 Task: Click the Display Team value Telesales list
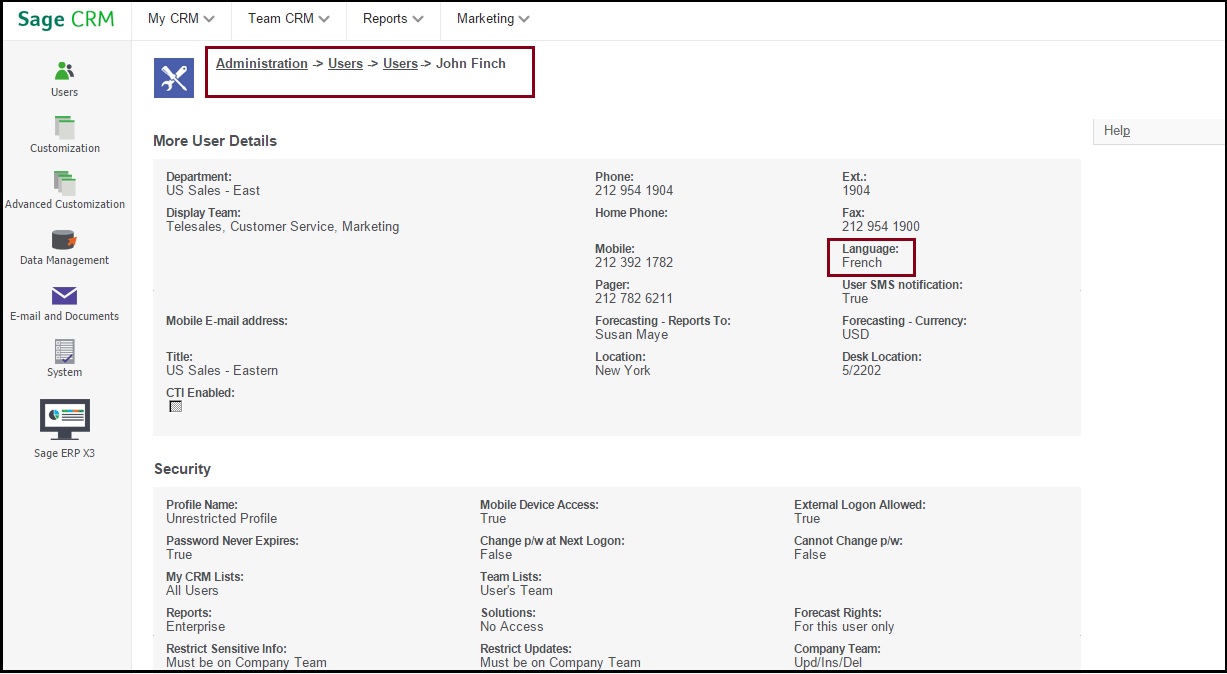tap(283, 227)
